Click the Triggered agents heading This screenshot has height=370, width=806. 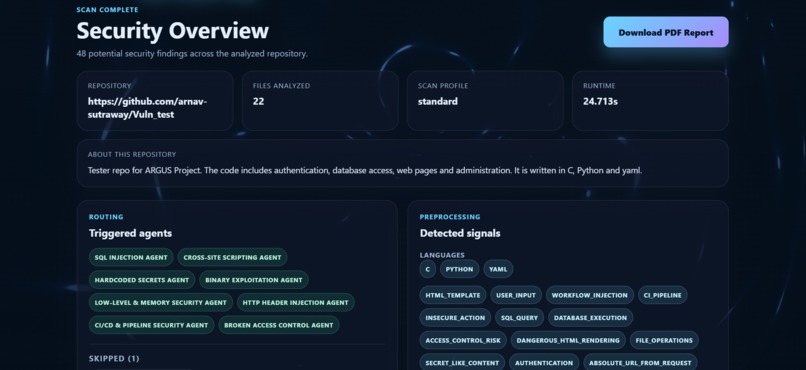131,233
